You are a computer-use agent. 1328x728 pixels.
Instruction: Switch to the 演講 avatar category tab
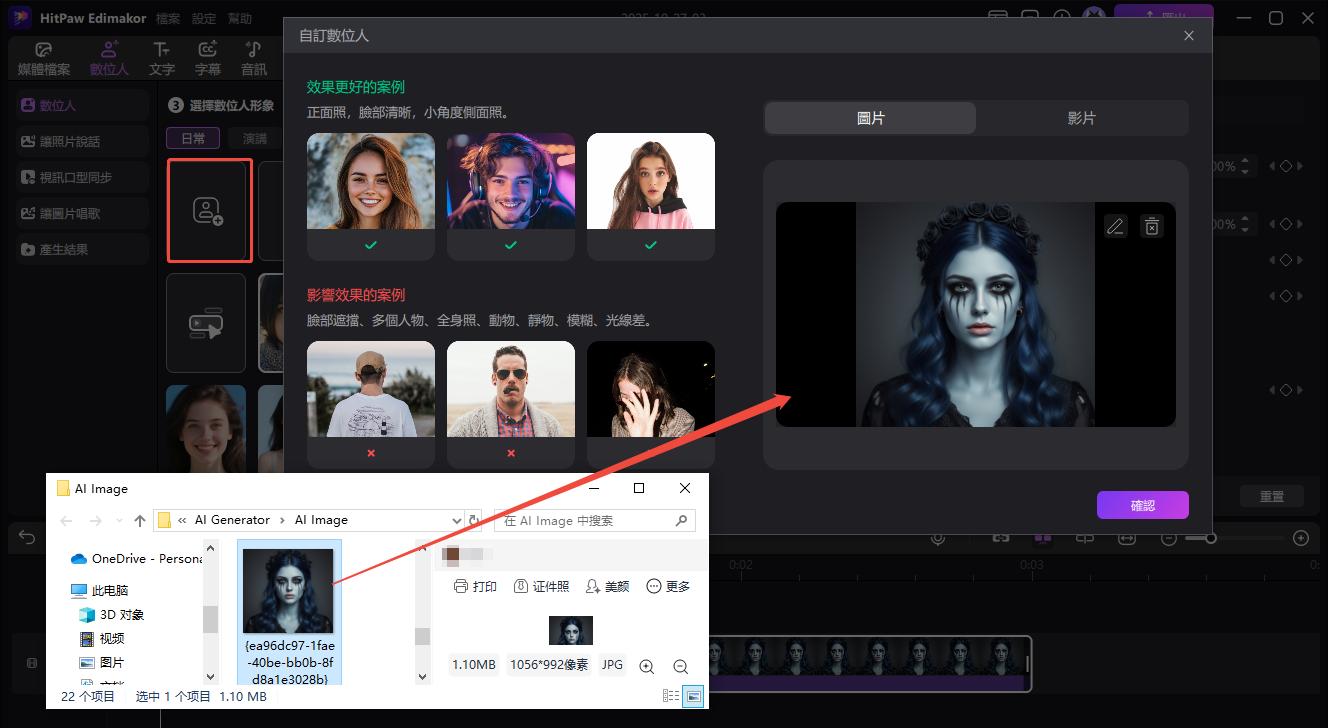coord(253,138)
